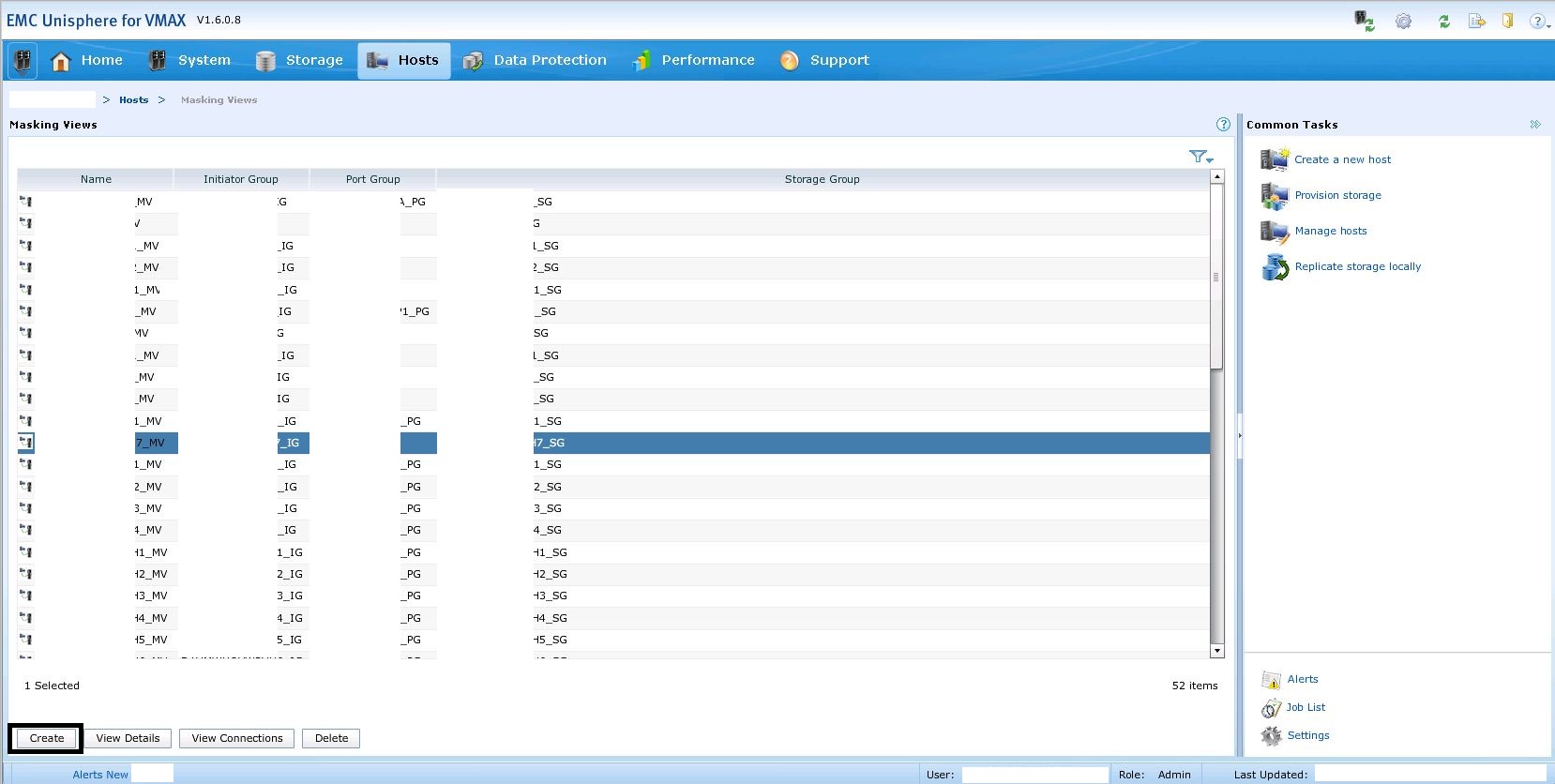Expand the help menu dropdown arrow
This screenshot has height=784, width=1555.
click(x=1548, y=23)
